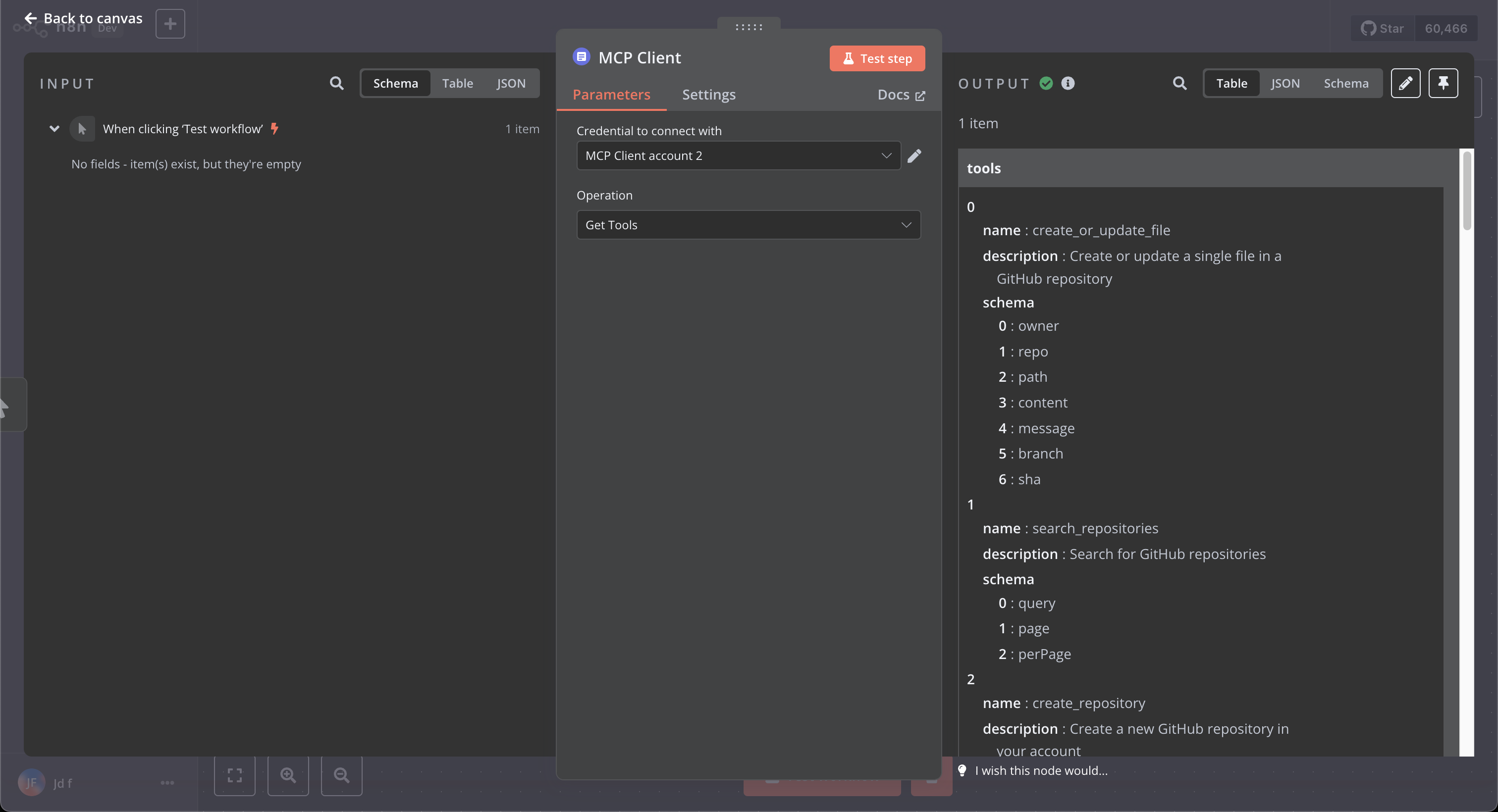1498x812 pixels.
Task: Switch output view to JSON
Action: 1286,83
